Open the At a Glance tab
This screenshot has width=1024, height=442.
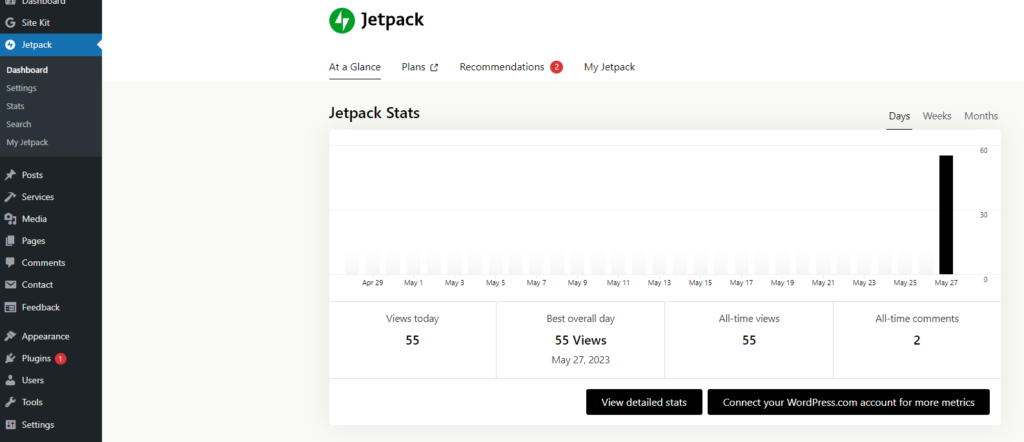355,67
